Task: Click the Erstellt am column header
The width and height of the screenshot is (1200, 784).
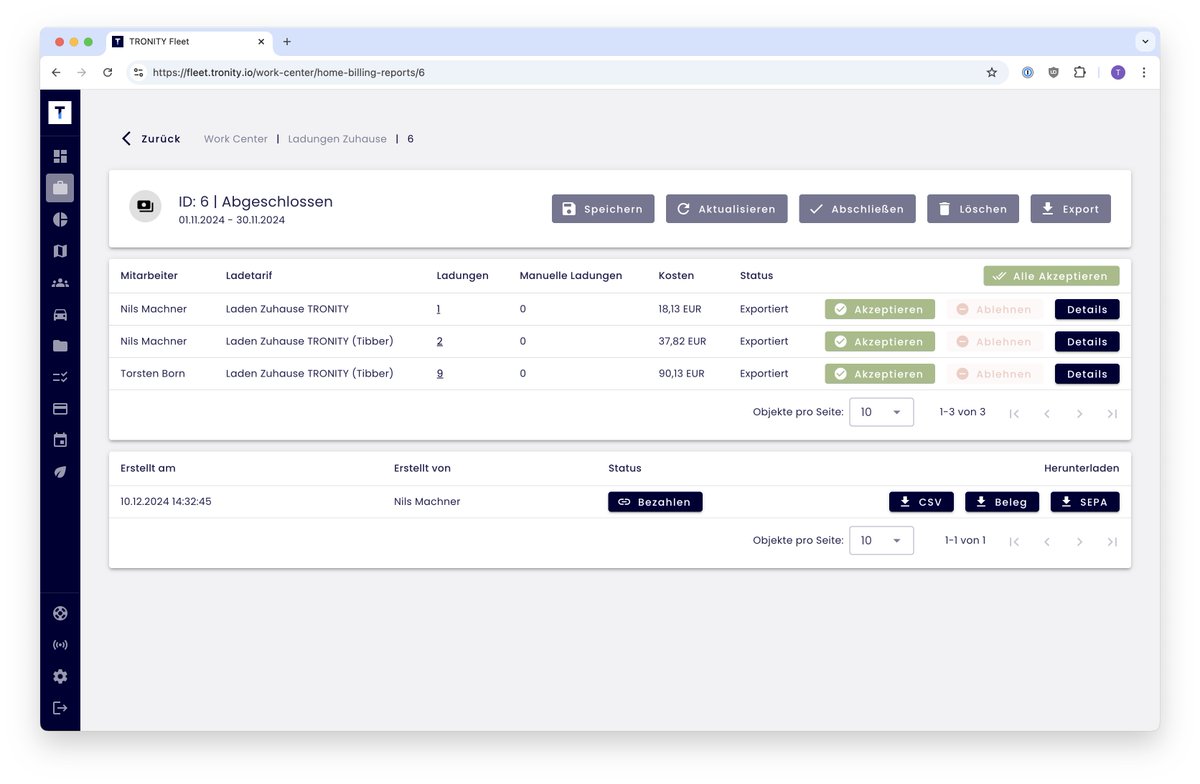Action: click(148, 468)
